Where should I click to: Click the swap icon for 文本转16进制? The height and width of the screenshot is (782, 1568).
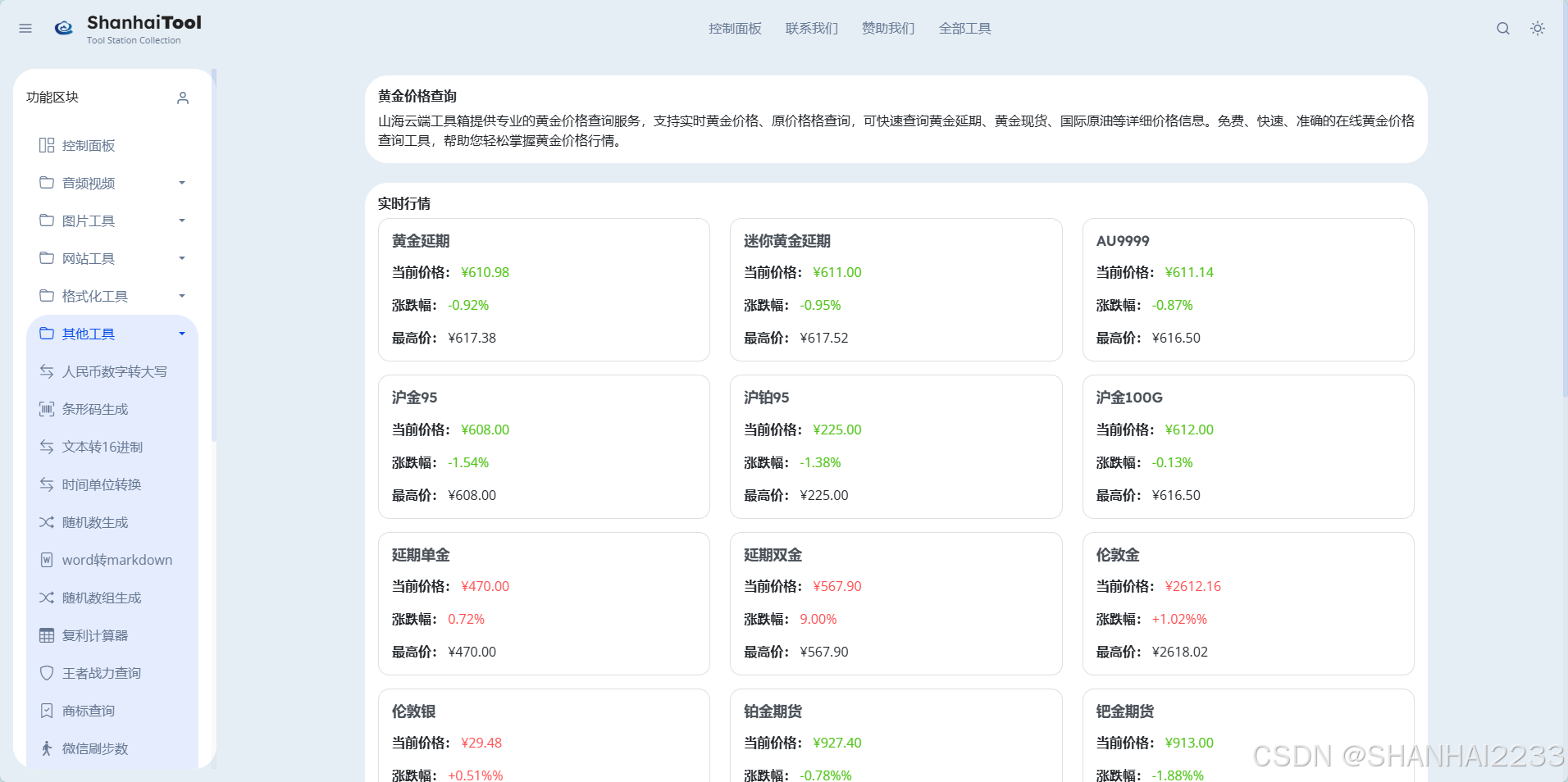pyautogui.click(x=47, y=447)
